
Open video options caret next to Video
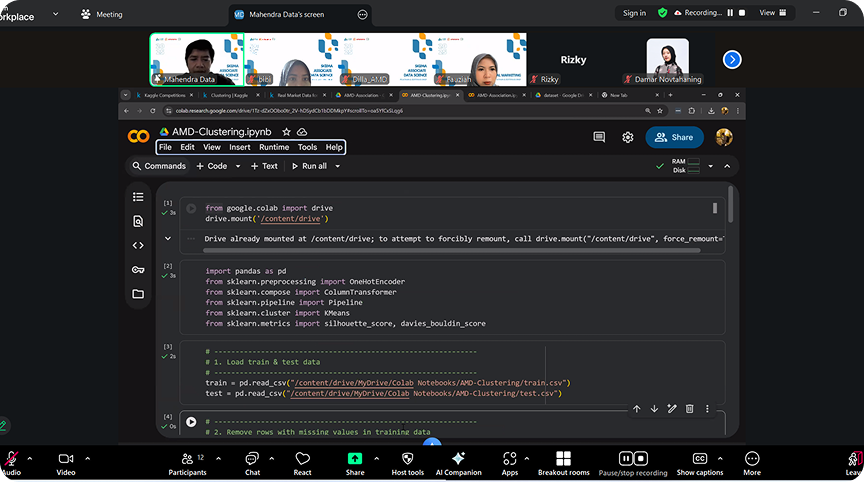(x=88, y=458)
